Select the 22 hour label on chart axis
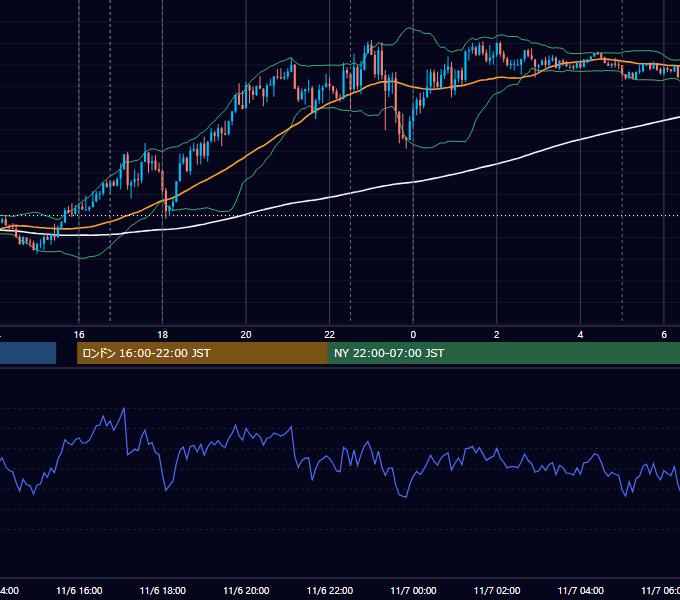The width and height of the screenshot is (680, 600). [x=330, y=335]
